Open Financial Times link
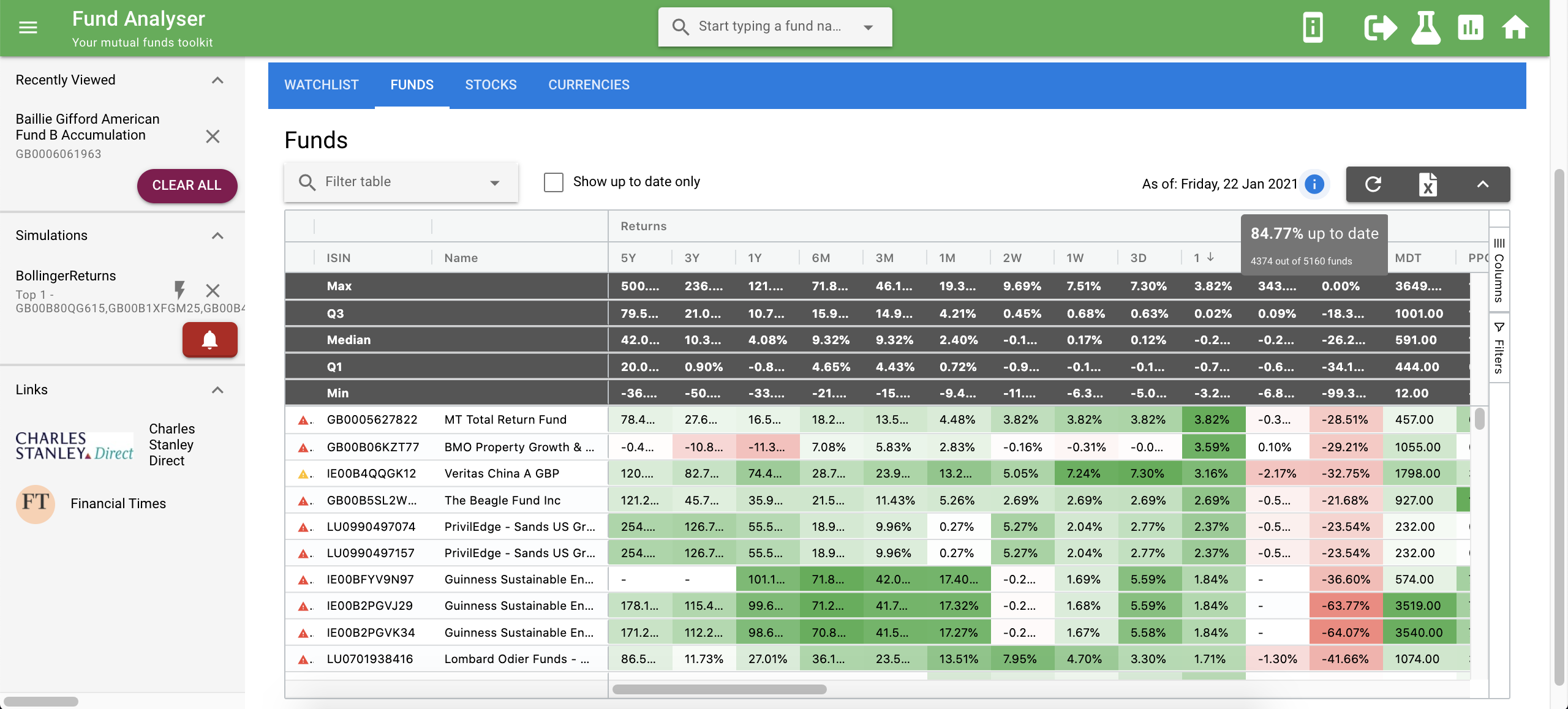1568x709 pixels. click(118, 503)
